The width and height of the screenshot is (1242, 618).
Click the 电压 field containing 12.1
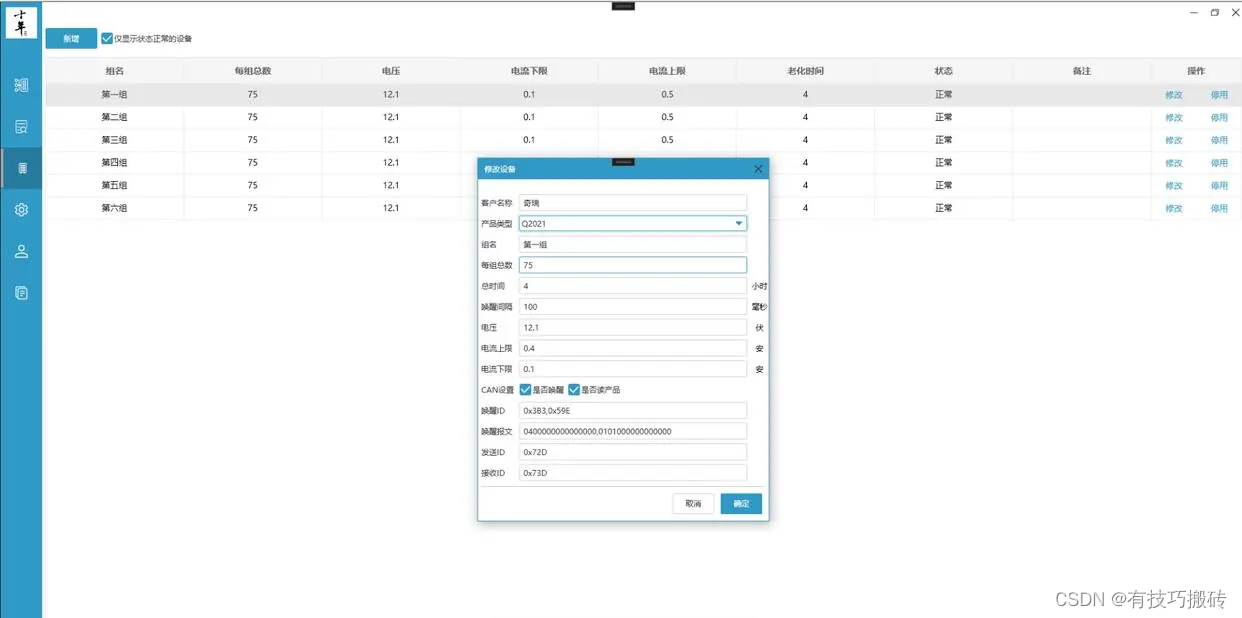tap(632, 327)
